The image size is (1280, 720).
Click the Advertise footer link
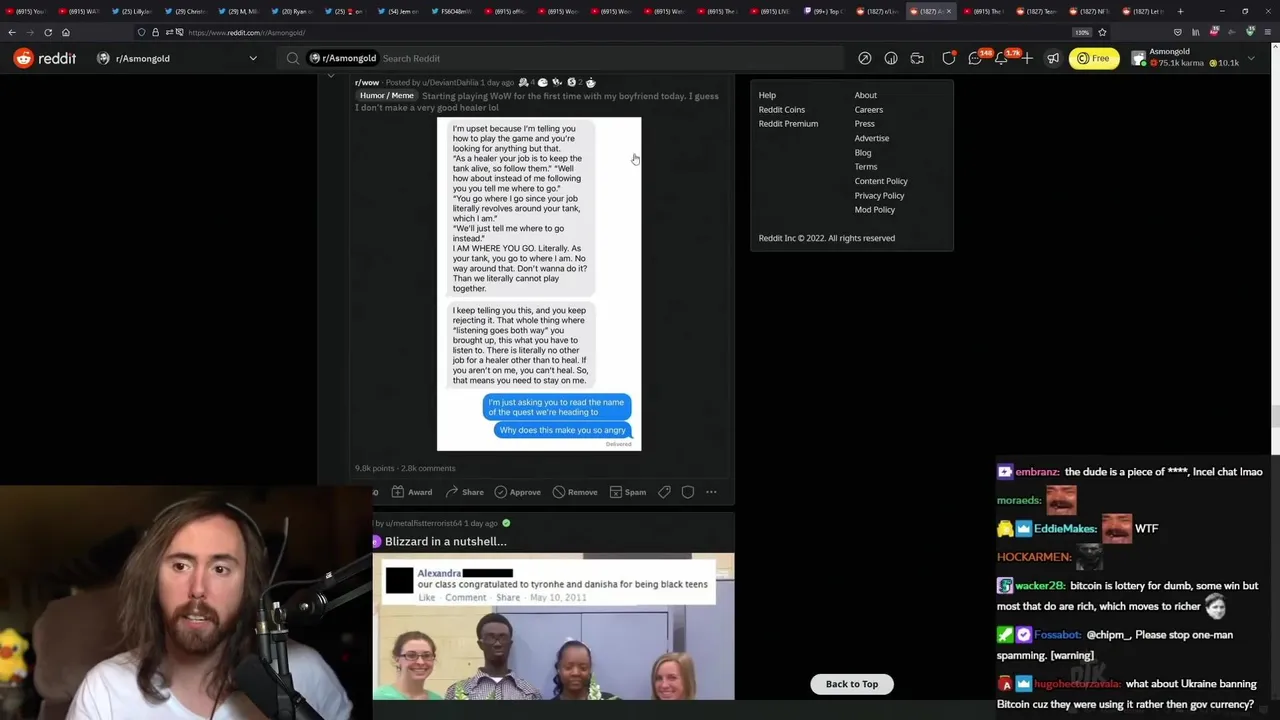pyautogui.click(x=872, y=138)
